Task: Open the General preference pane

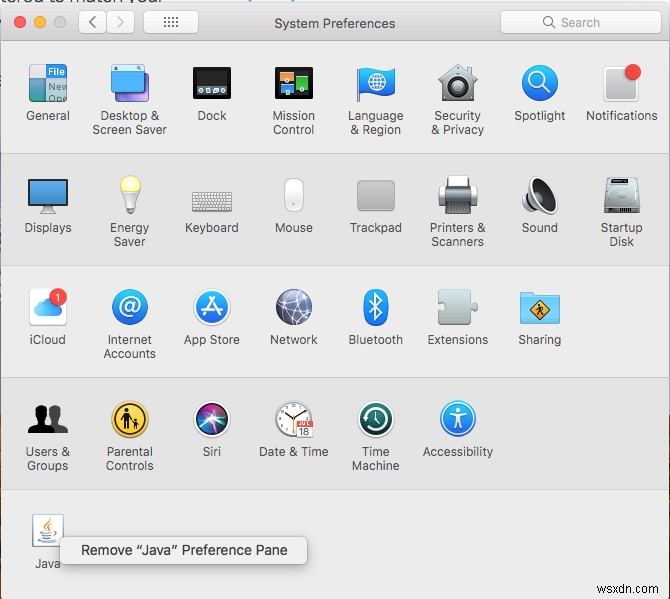Action: pos(47,83)
